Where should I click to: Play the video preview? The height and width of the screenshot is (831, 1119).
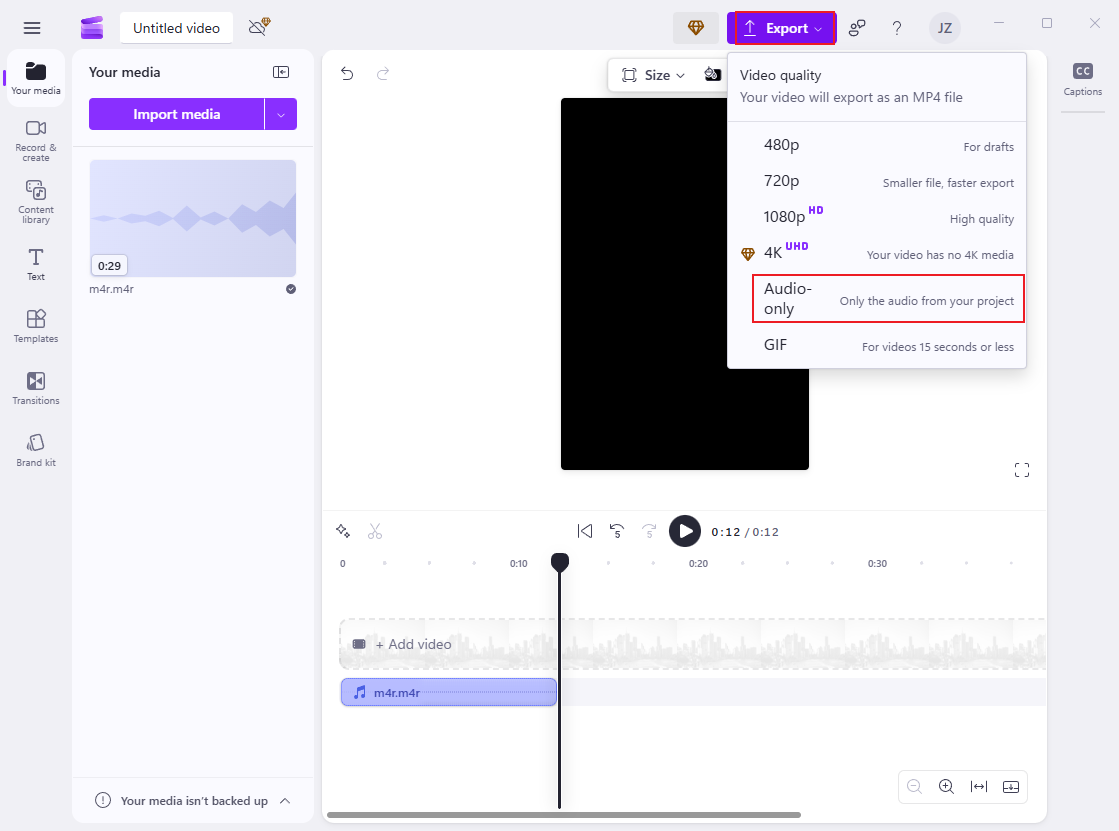(685, 531)
